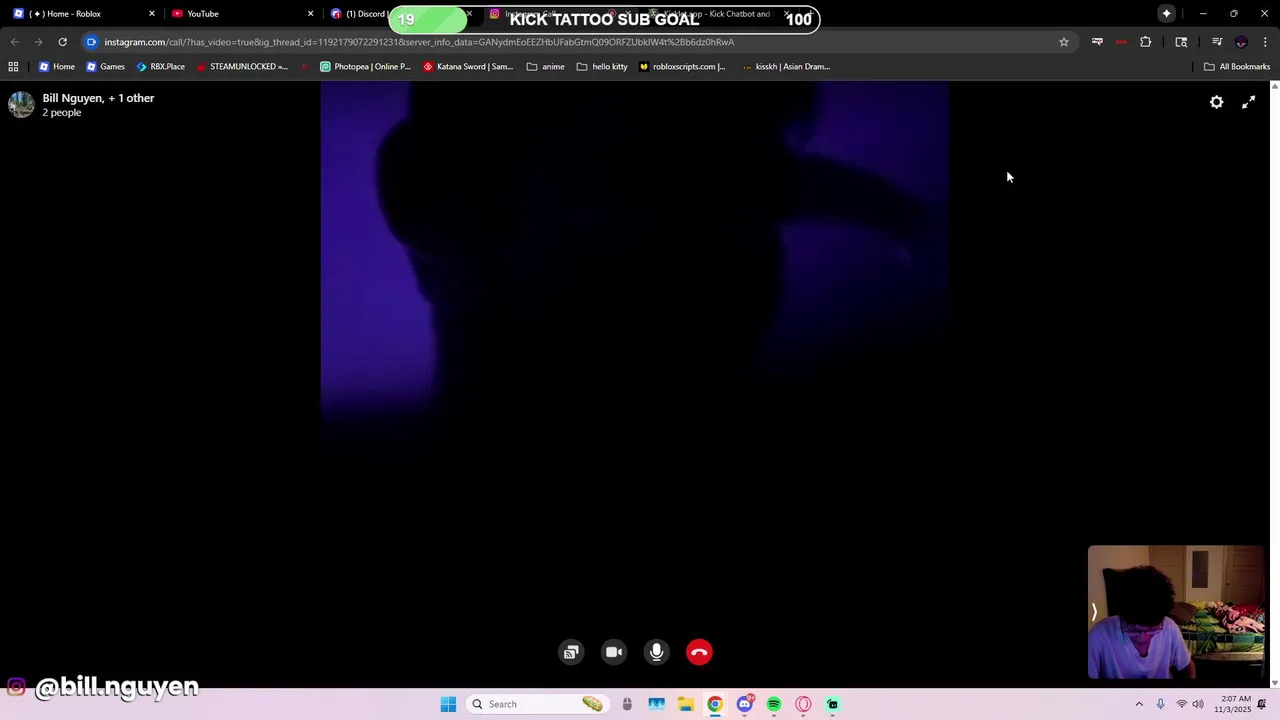Viewport: 1280px width, 720px height.
Task: Open call settings gear icon
Action: pos(1216,102)
